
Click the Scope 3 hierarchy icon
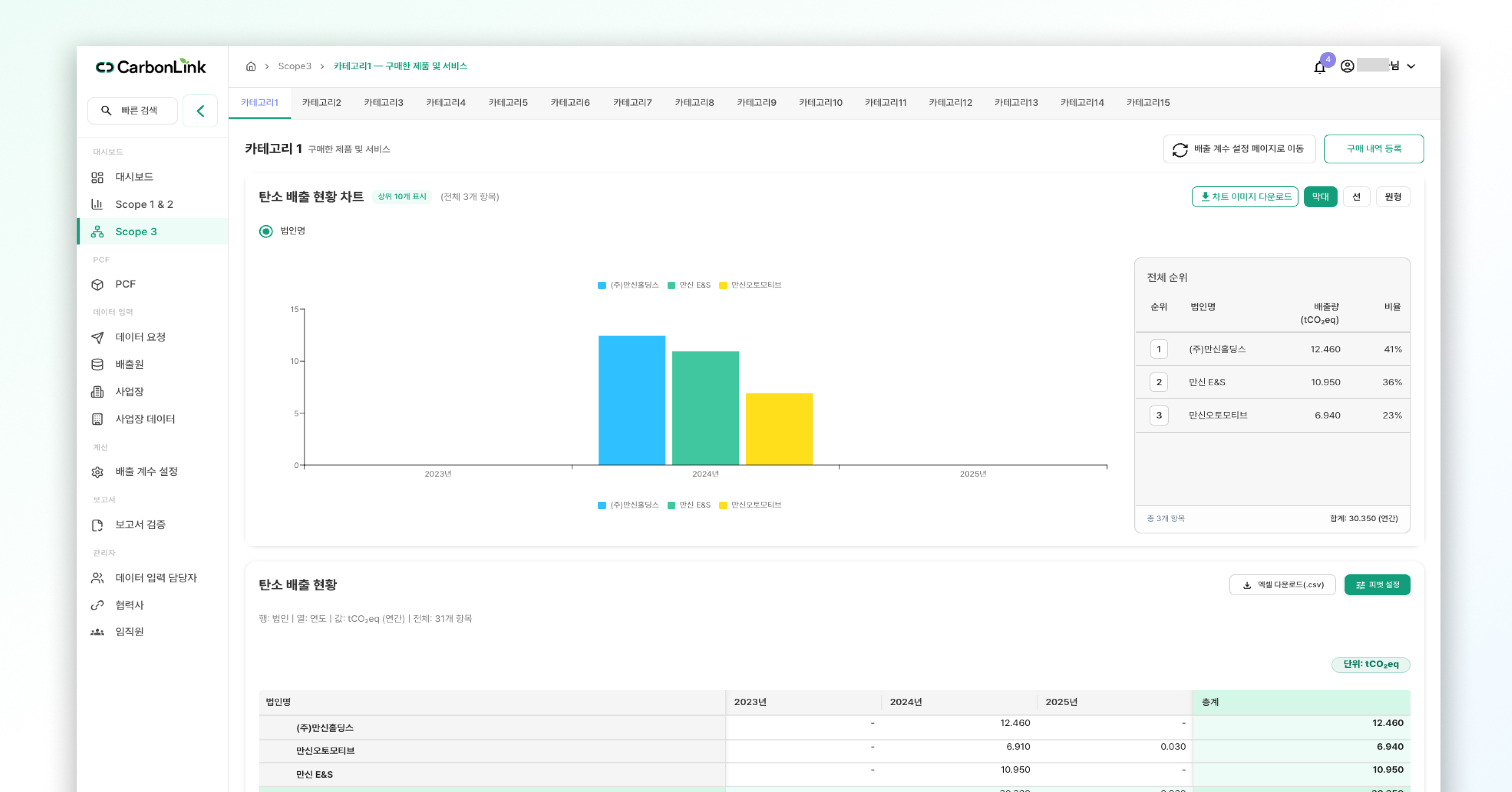pyautogui.click(x=97, y=232)
